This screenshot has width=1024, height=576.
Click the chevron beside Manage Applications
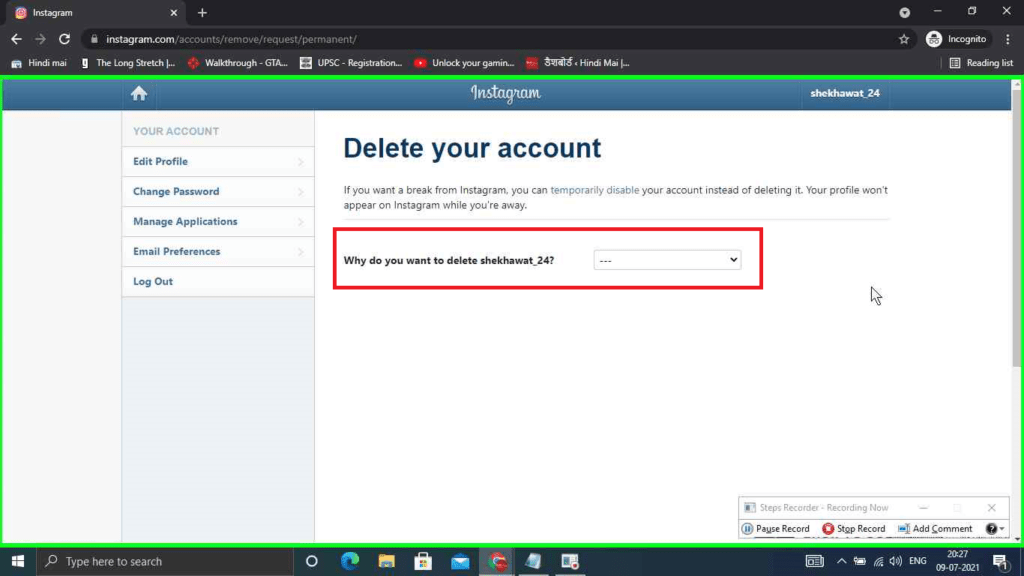(x=300, y=222)
